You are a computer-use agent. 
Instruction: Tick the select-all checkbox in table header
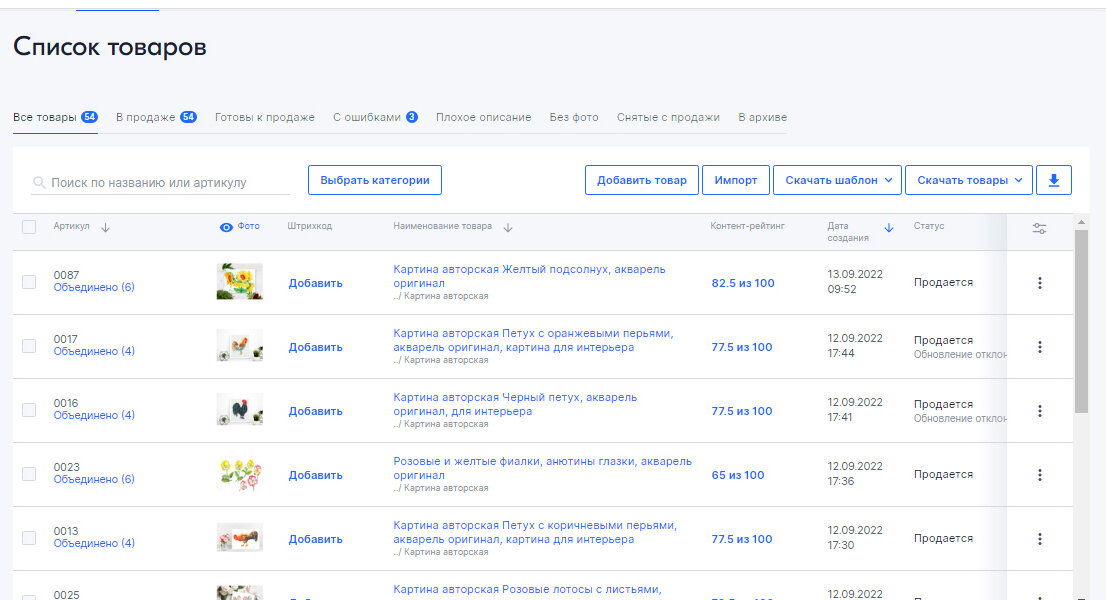[29, 227]
